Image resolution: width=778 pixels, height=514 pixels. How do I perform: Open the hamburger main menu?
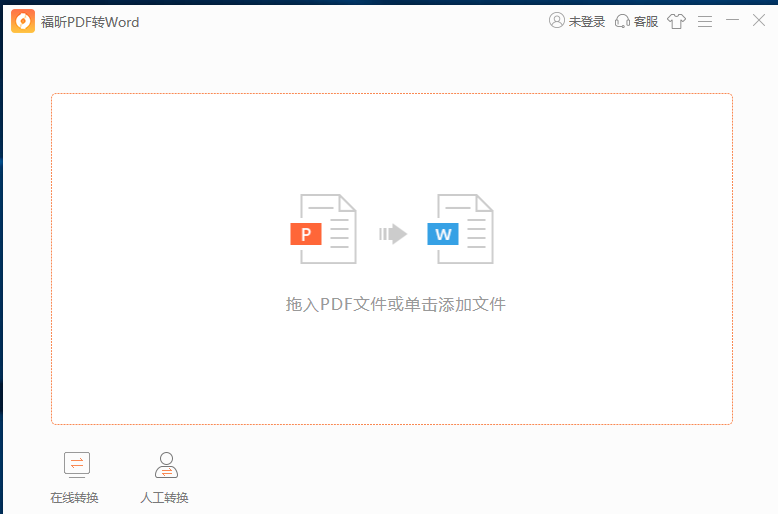pos(705,21)
